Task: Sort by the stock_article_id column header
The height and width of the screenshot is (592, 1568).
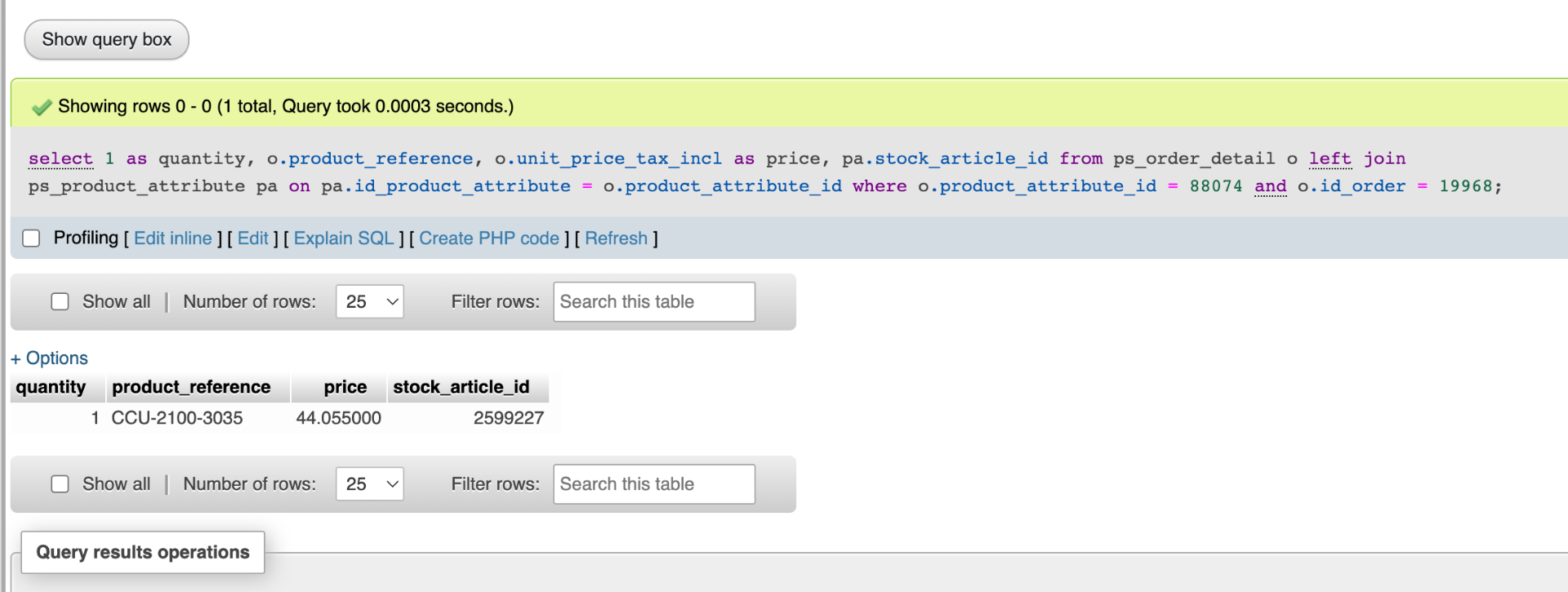Action: pos(461,387)
